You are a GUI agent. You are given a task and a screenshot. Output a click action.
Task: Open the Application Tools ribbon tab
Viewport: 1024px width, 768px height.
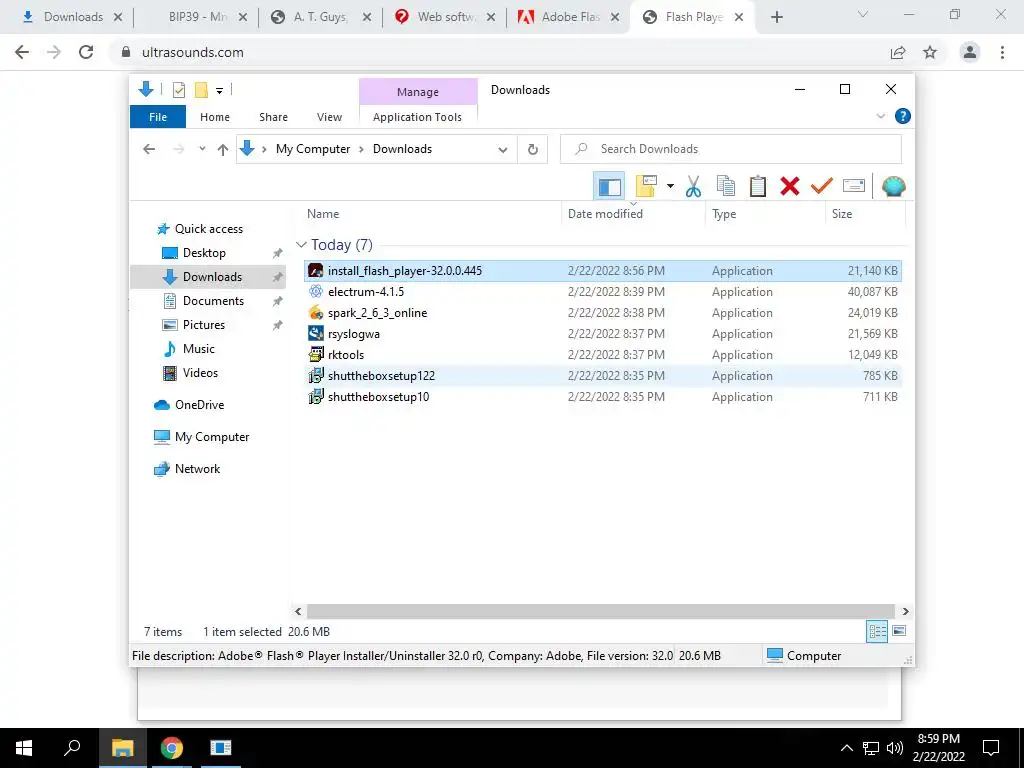pyautogui.click(x=417, y=117)
